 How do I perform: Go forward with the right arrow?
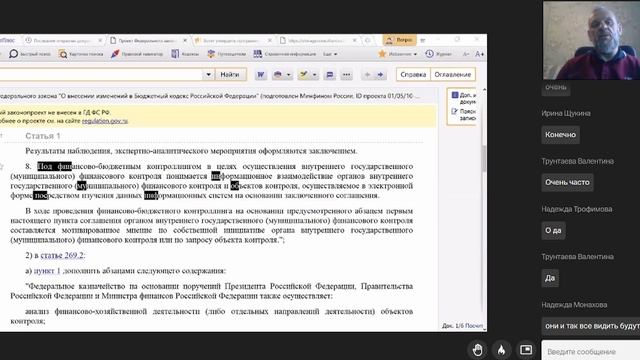pyautogui.click(x=380, y=75)
